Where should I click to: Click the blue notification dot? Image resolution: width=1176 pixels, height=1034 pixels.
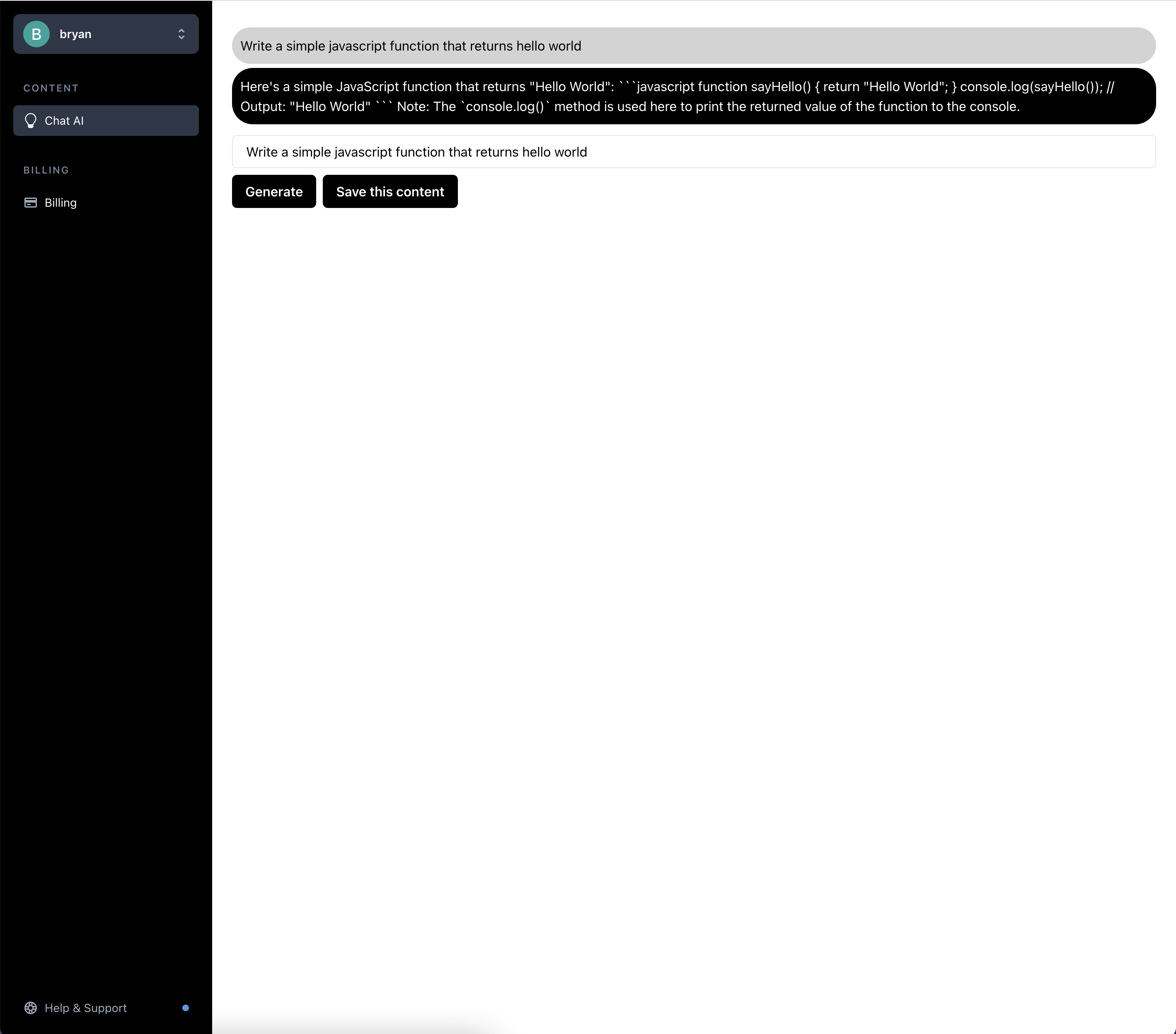185,1007
